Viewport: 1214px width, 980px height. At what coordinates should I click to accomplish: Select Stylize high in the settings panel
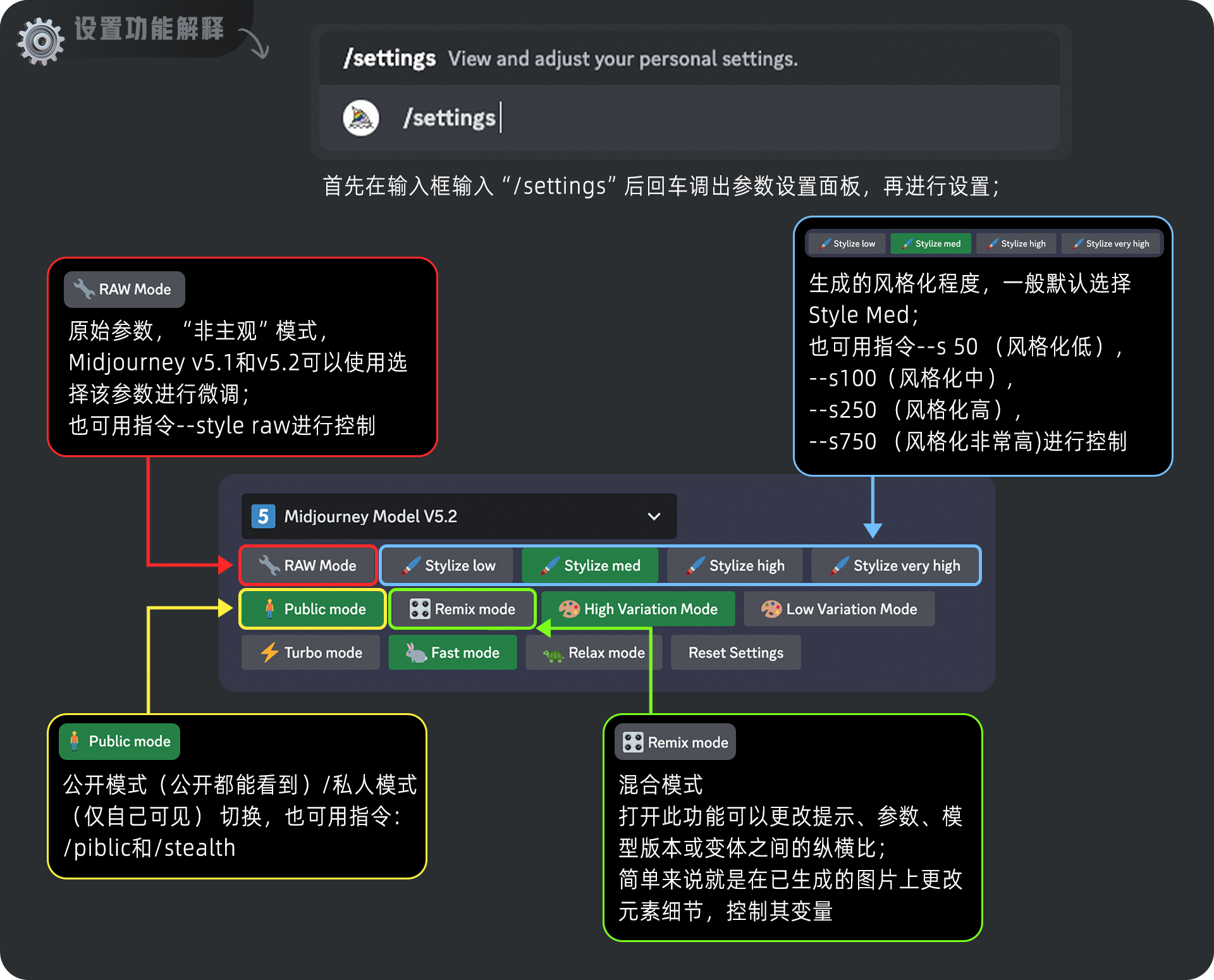pyautogui.click(x=735, y=565)
